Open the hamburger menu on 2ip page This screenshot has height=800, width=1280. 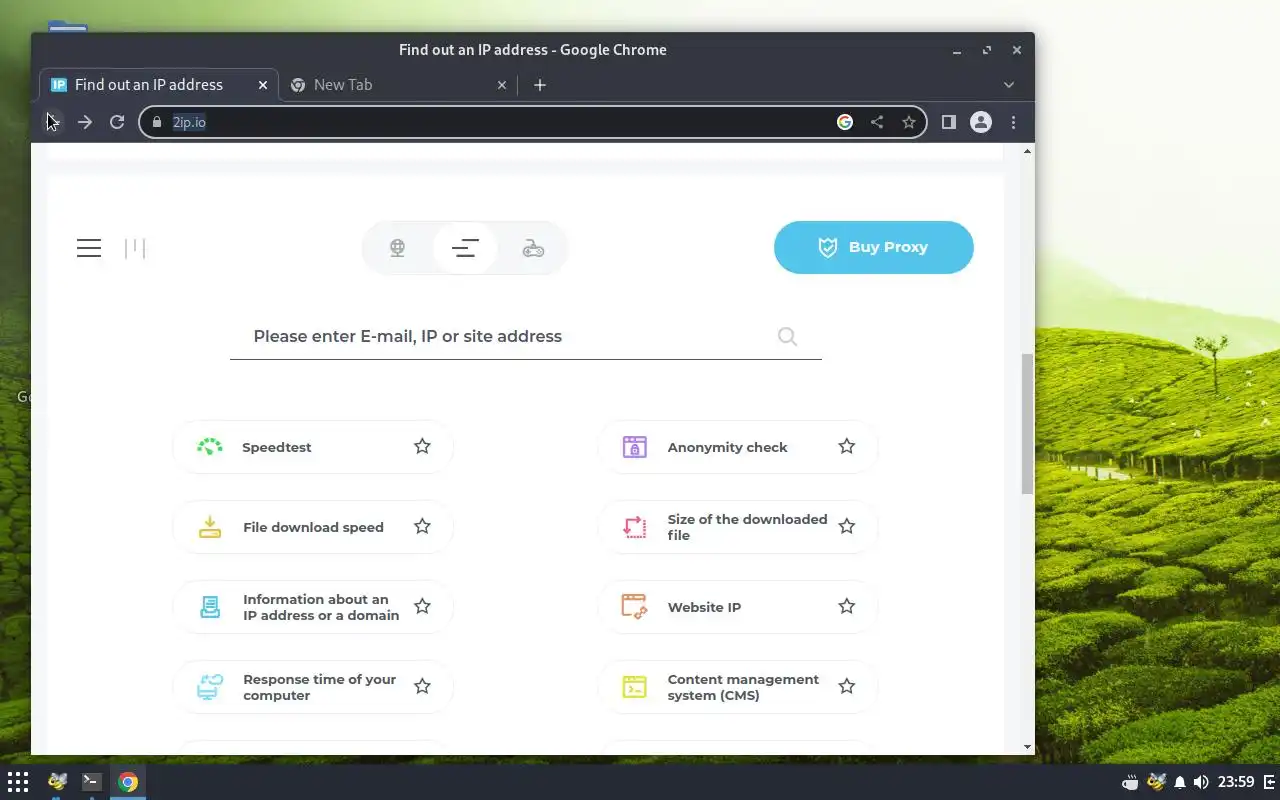coord(89,248)
